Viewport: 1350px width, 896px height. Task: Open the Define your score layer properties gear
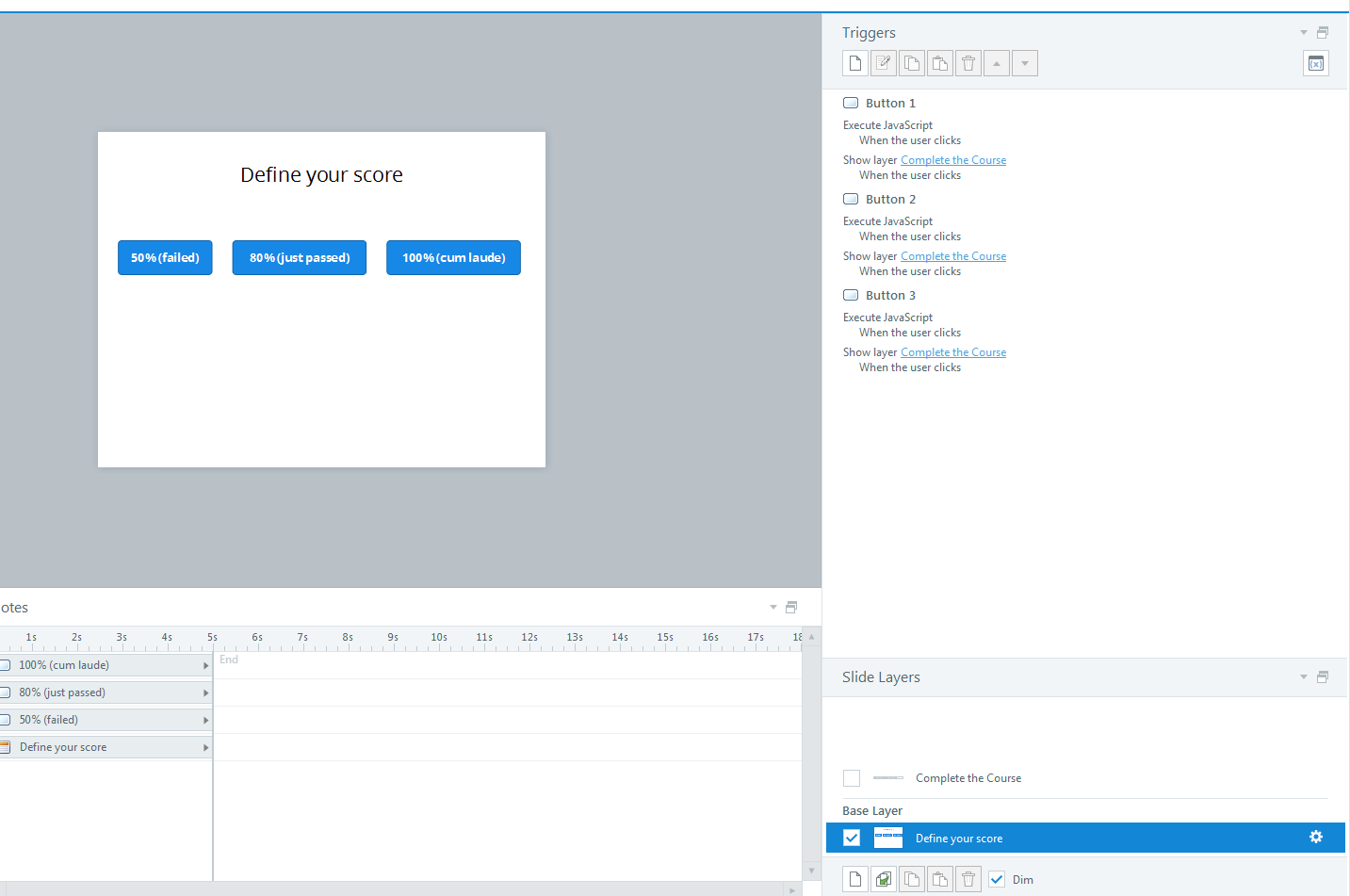coord(1316,838)
